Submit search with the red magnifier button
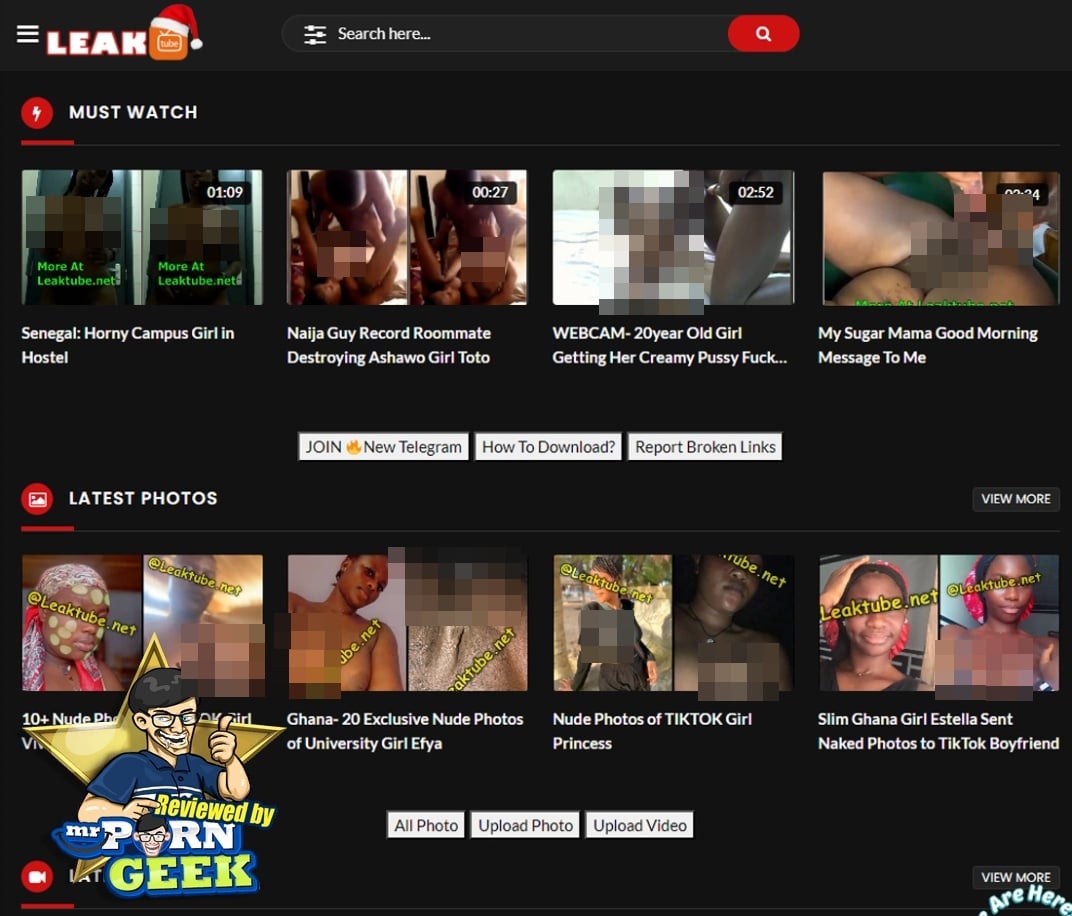Viewport: 1072px width, 916px height. tap(763, 33)
